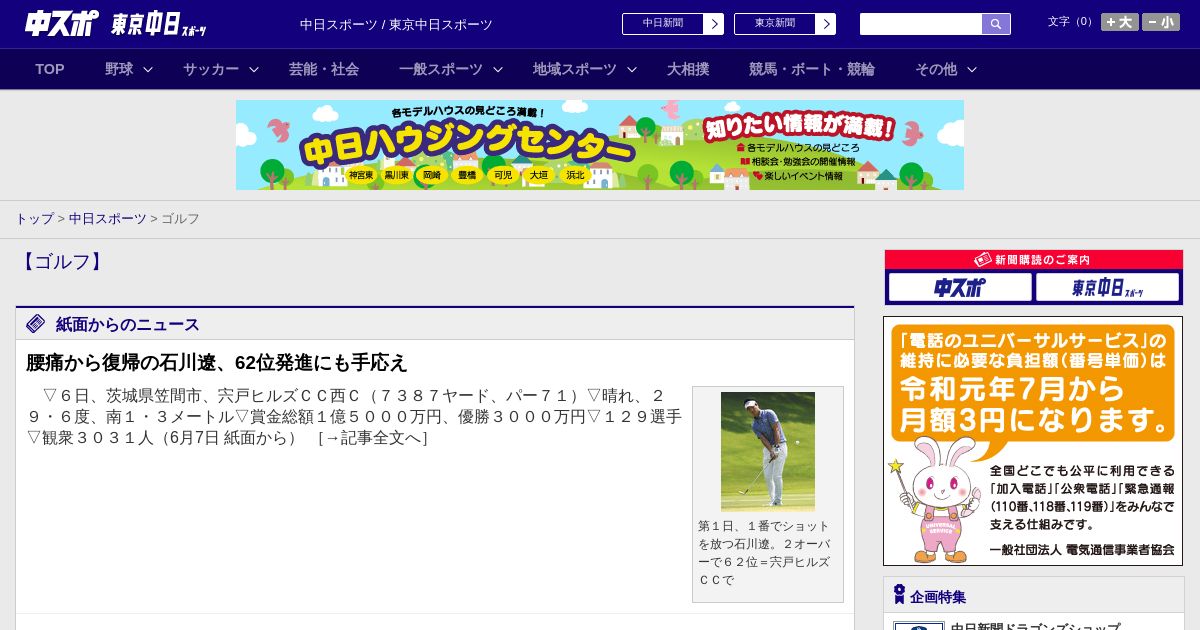Click the 東京中日スポーツ logo in header
The height and width of the screenshot is (630, 1200).
pos(158,24)
